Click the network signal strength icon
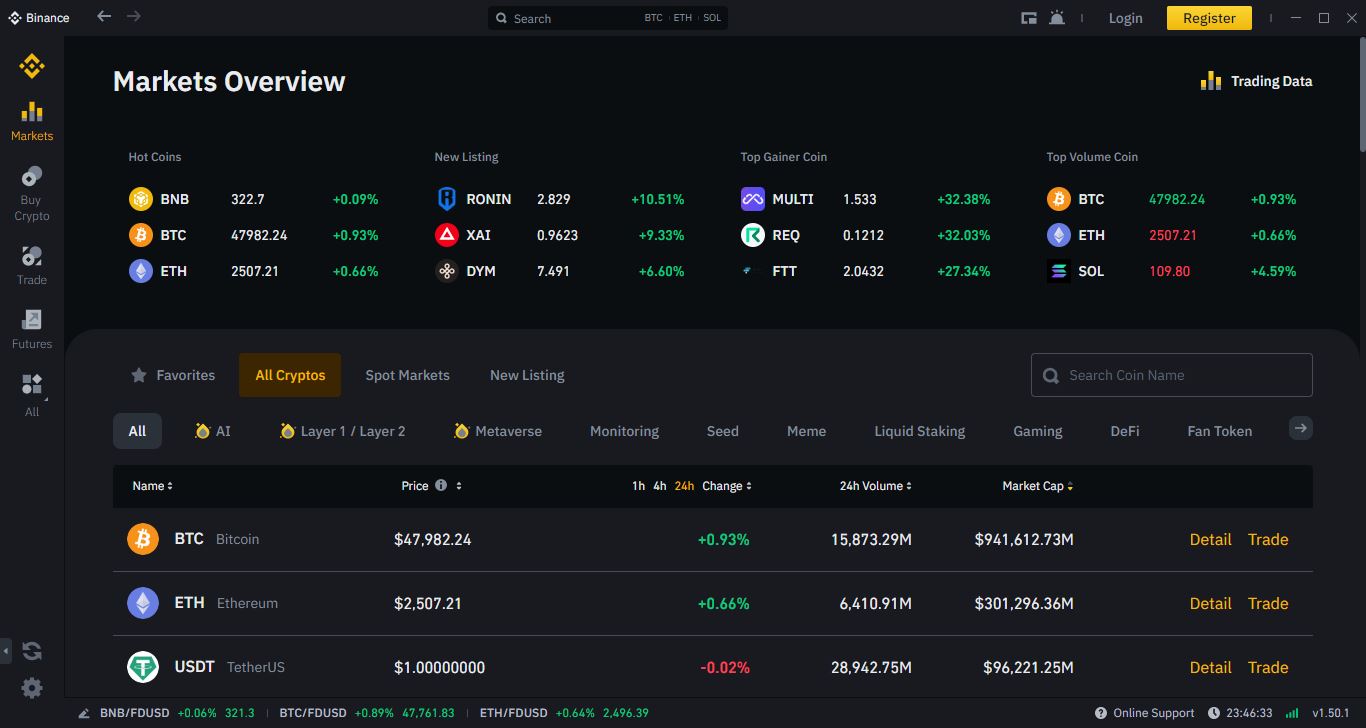This screenshot has width=1366, height=728. [x=1292, y=713]
